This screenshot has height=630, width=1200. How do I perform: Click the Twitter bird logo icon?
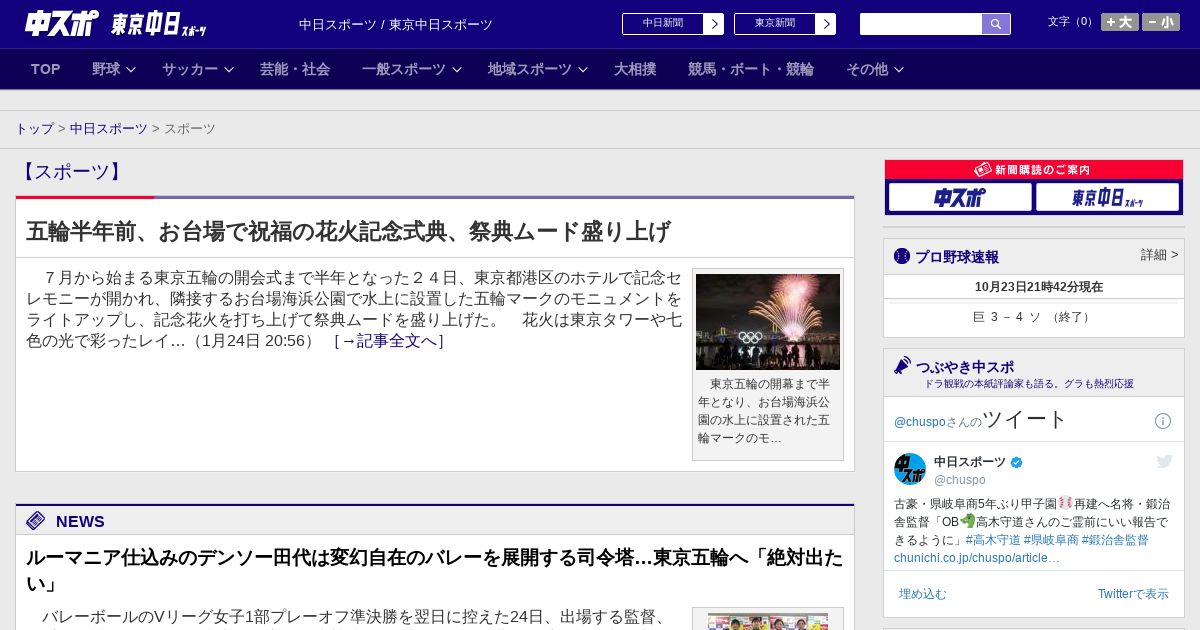point(1164,461)
